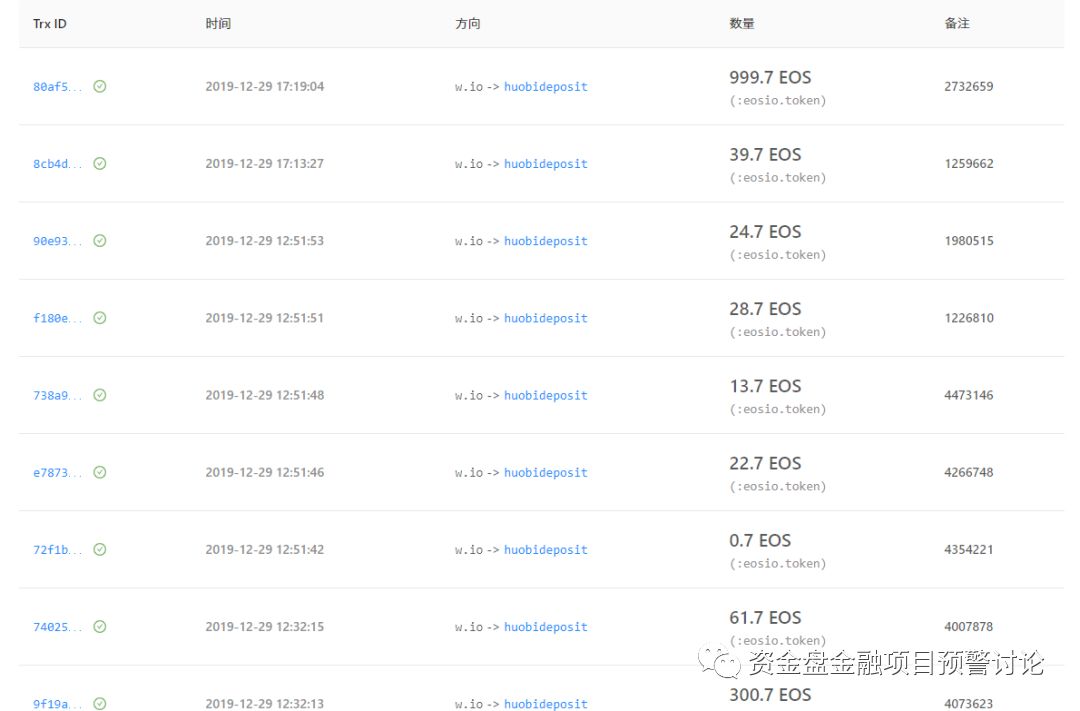Select the 999.7 EOS amount

(770, 77)
